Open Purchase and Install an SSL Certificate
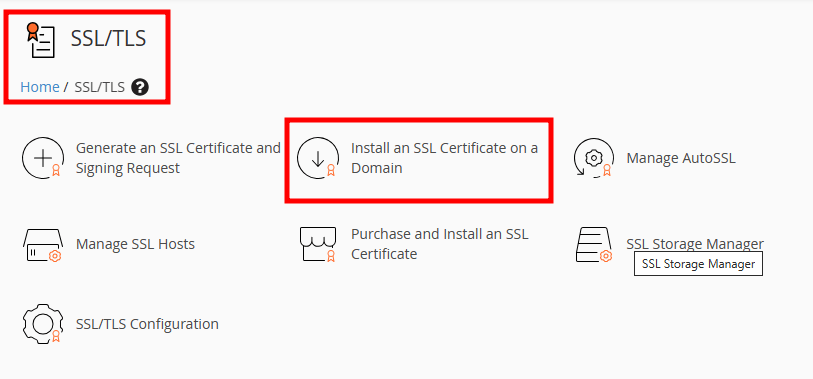 tap(440, 244)
